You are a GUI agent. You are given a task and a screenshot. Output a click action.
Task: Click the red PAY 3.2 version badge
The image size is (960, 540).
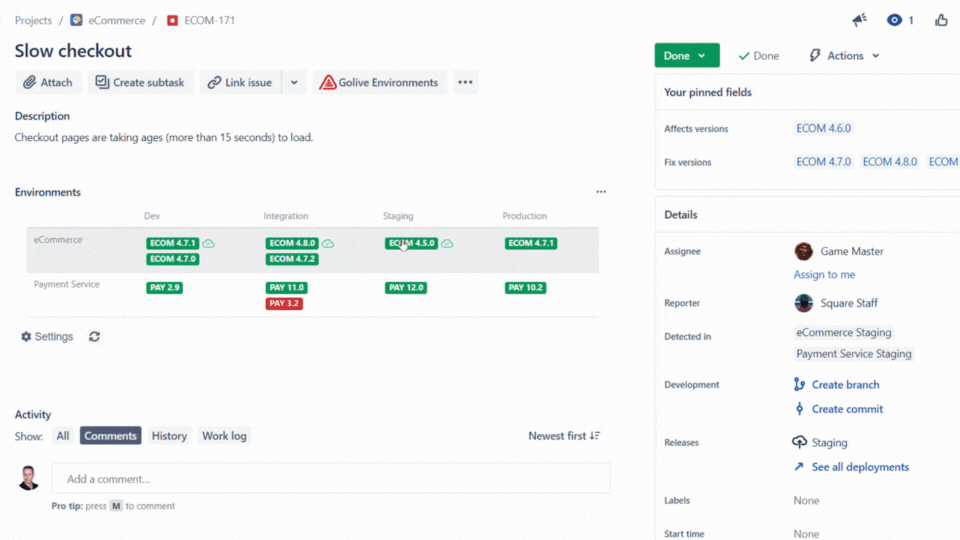click(284, 304)
